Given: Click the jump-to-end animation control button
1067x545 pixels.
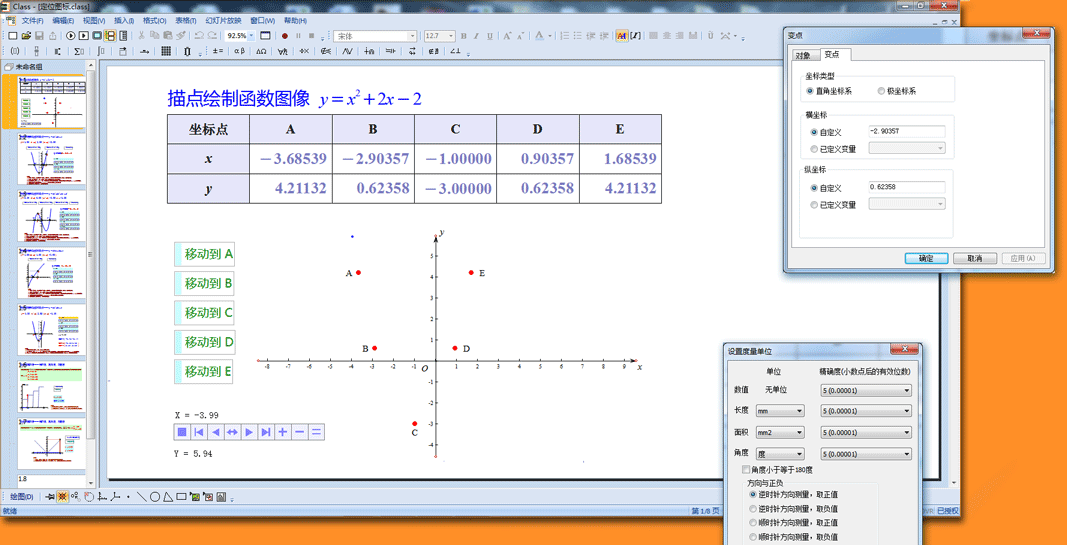Looking at the screenshot, I should coord(265,432).
